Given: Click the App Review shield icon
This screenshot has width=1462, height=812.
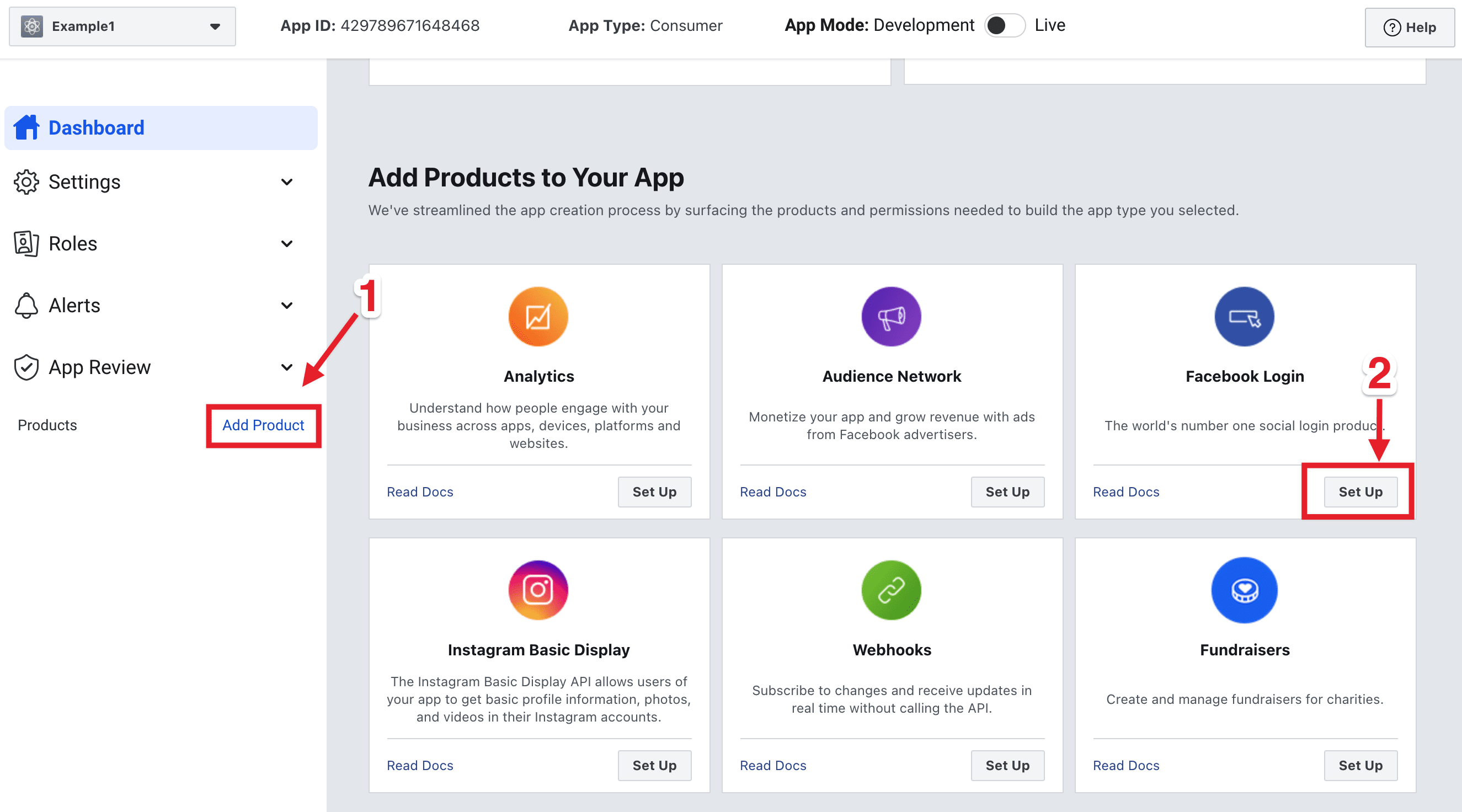Looking at the screenshot, I should pyautogui.click(x=26, y=367).
